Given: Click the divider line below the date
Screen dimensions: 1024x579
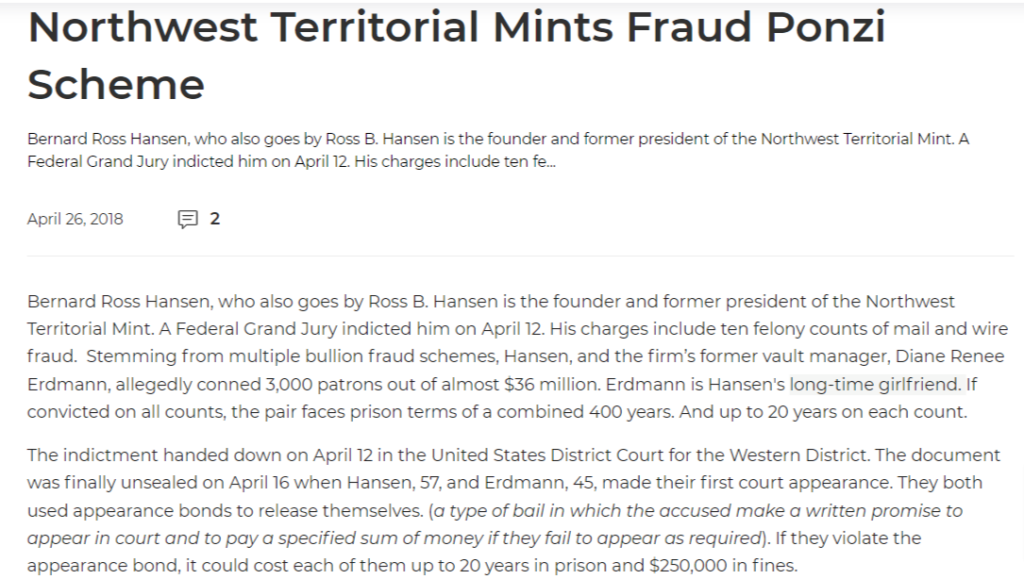Looking at the screenshot, I should 520,257.
